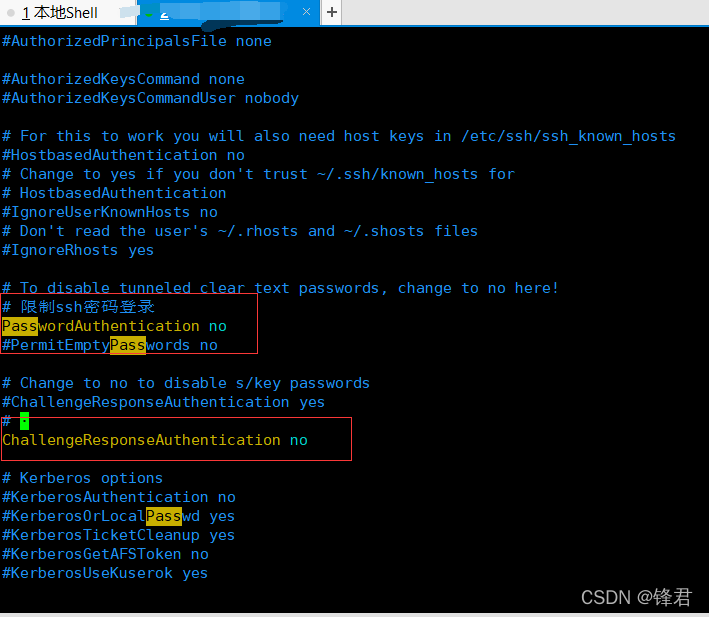Click the line '#AuthorizedKeysCommand none'

tap(123, 79)
